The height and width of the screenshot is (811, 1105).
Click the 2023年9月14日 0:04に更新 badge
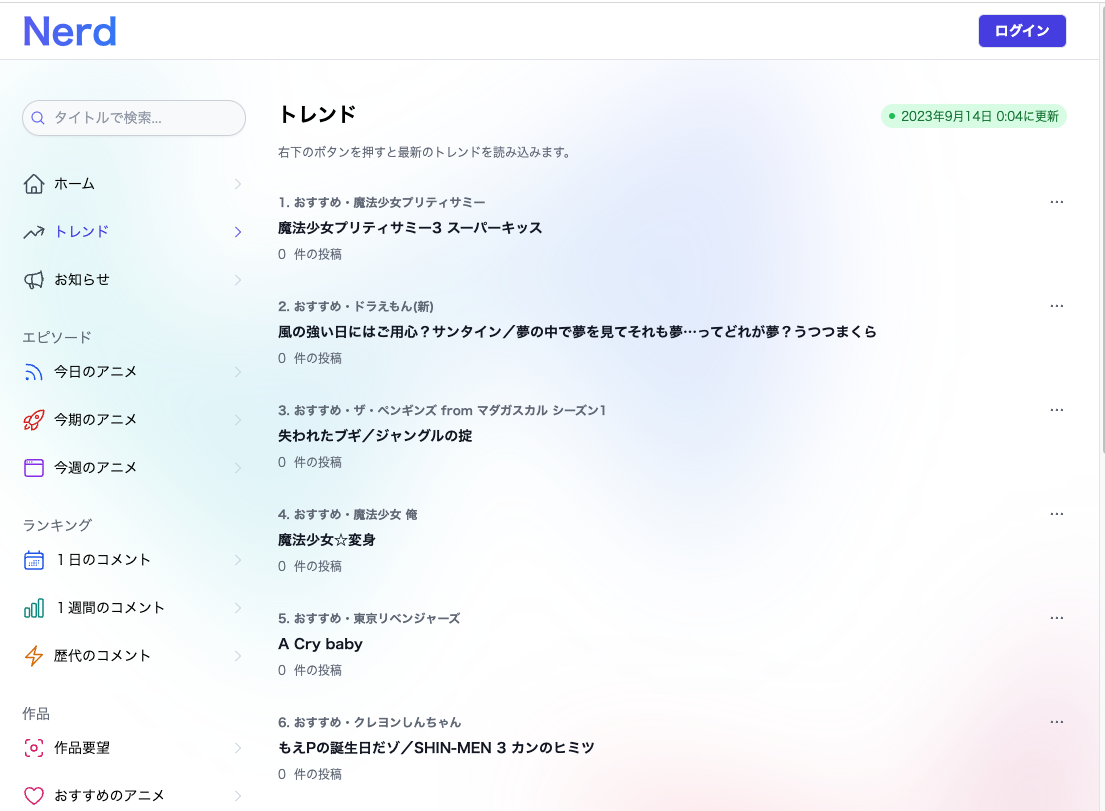coord(973,116)
